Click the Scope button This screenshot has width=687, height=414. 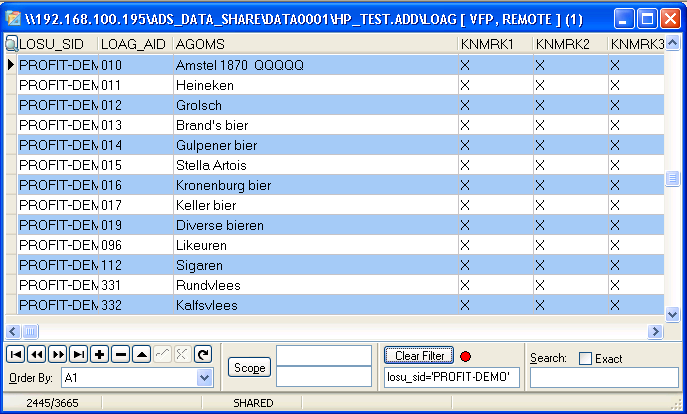[249, 367]
